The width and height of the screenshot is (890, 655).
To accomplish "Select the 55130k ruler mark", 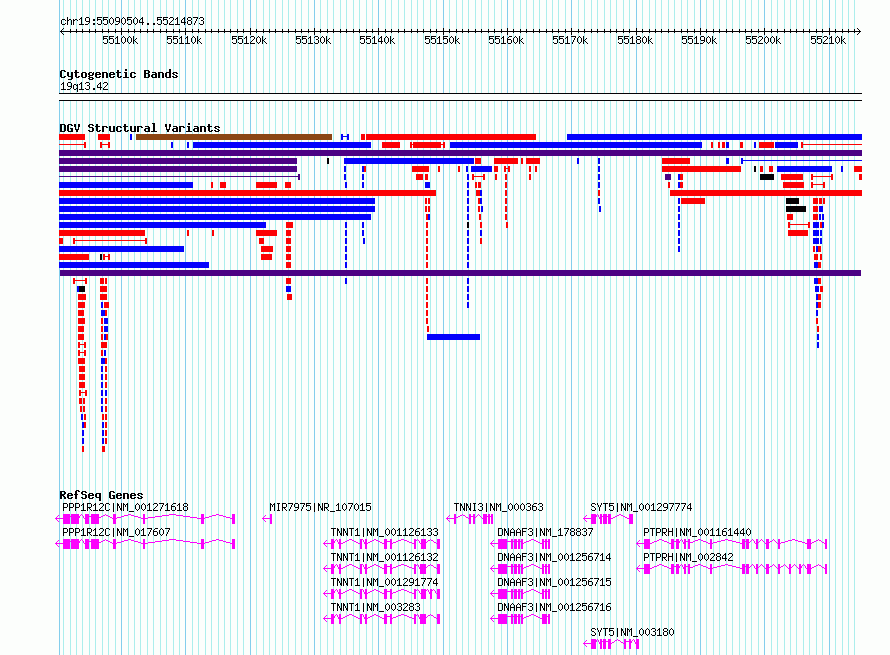I will pyautogui.click(x=313, y=40).
